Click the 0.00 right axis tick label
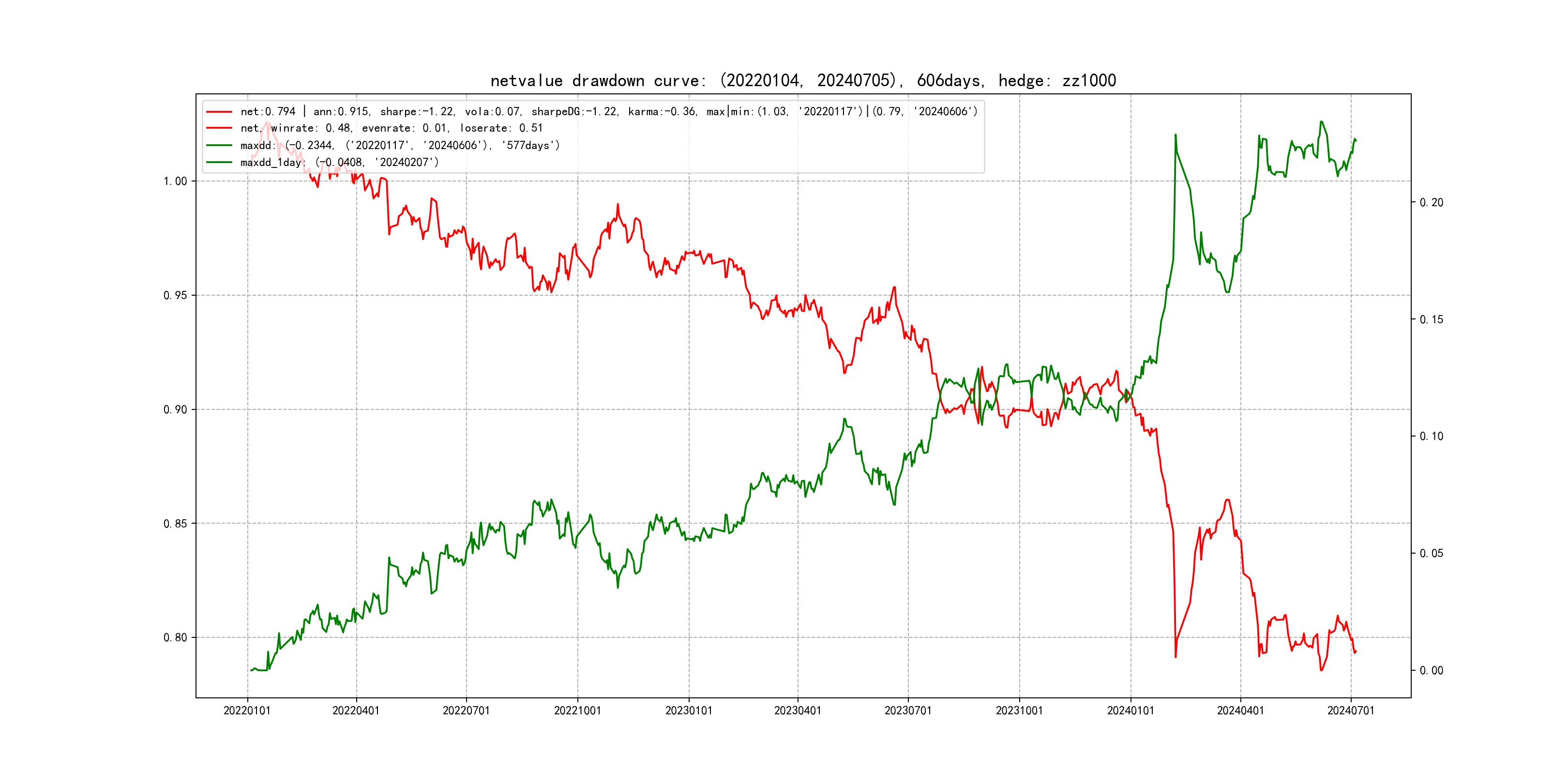 (1431, 671)
